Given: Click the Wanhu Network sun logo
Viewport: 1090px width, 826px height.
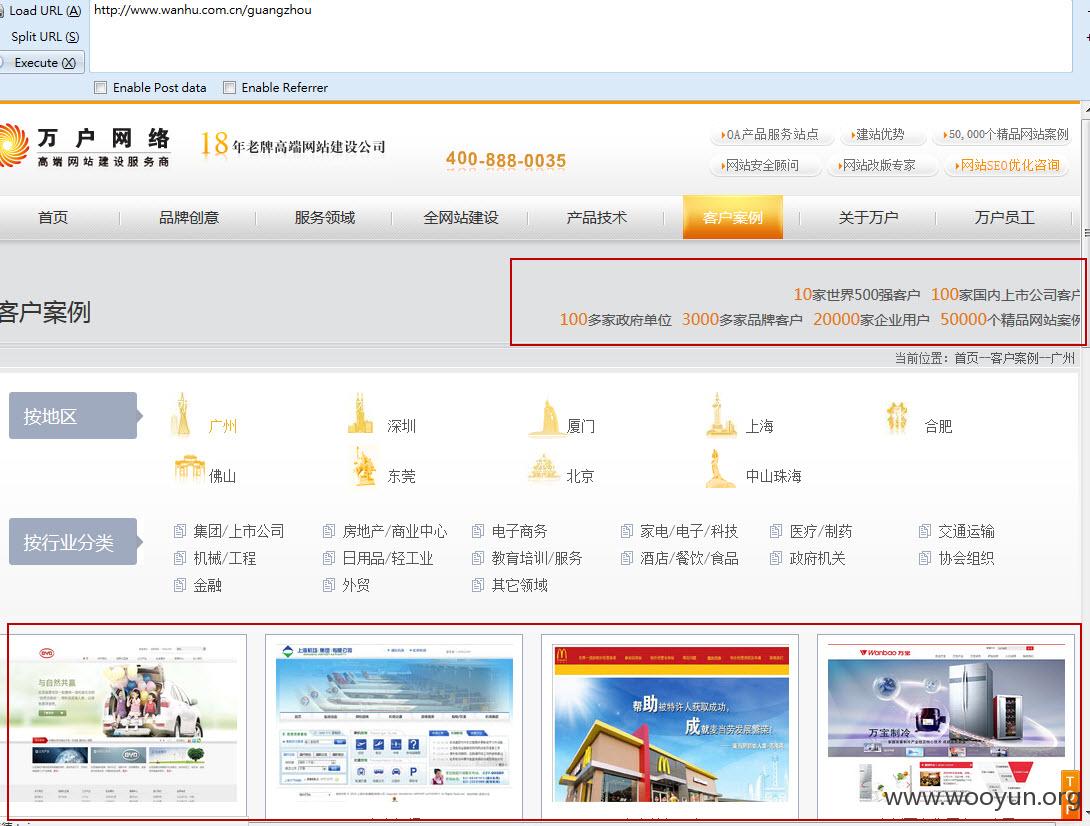Looking at the screenshot, I should click(13, 146).
